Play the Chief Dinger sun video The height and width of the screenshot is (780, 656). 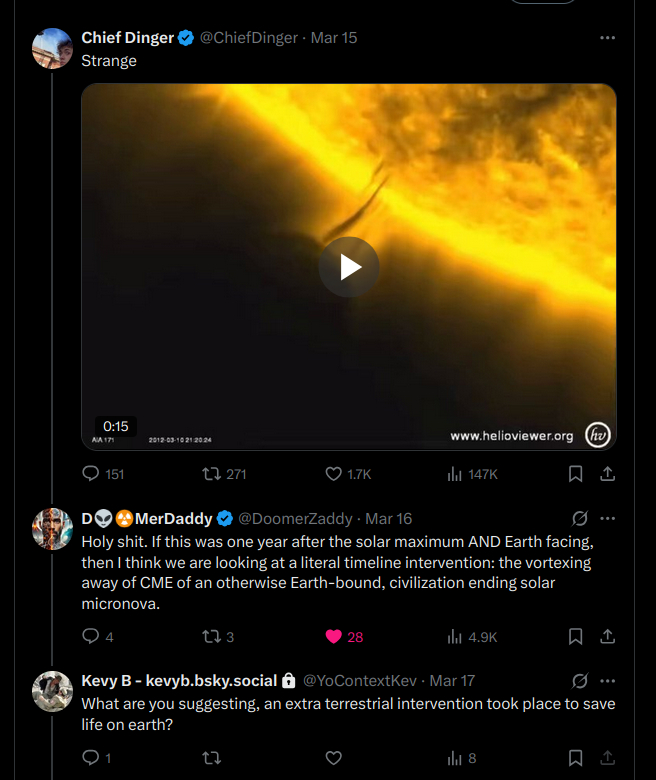[348, 267]
